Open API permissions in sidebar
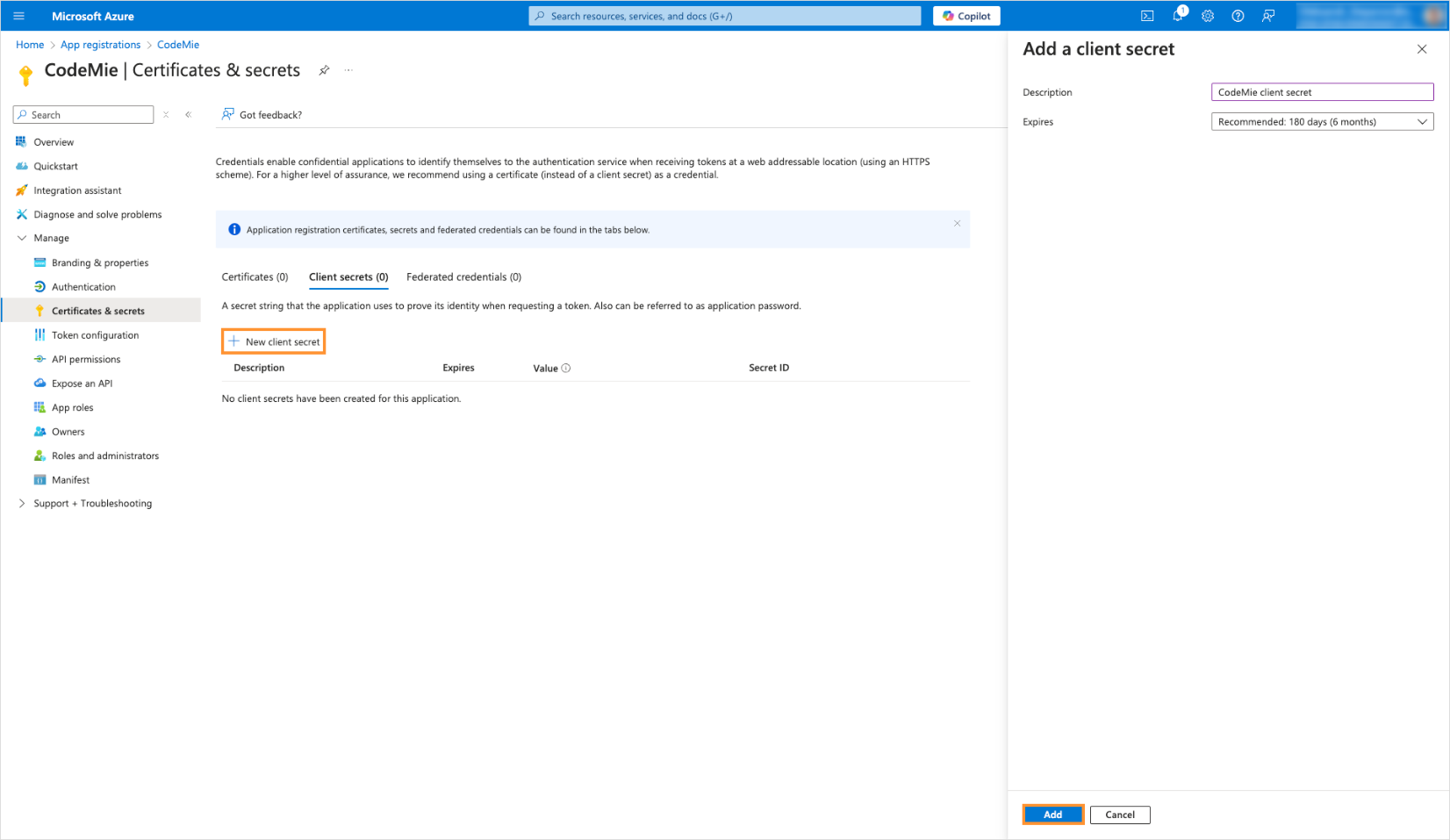 click(x=86, y=359)
